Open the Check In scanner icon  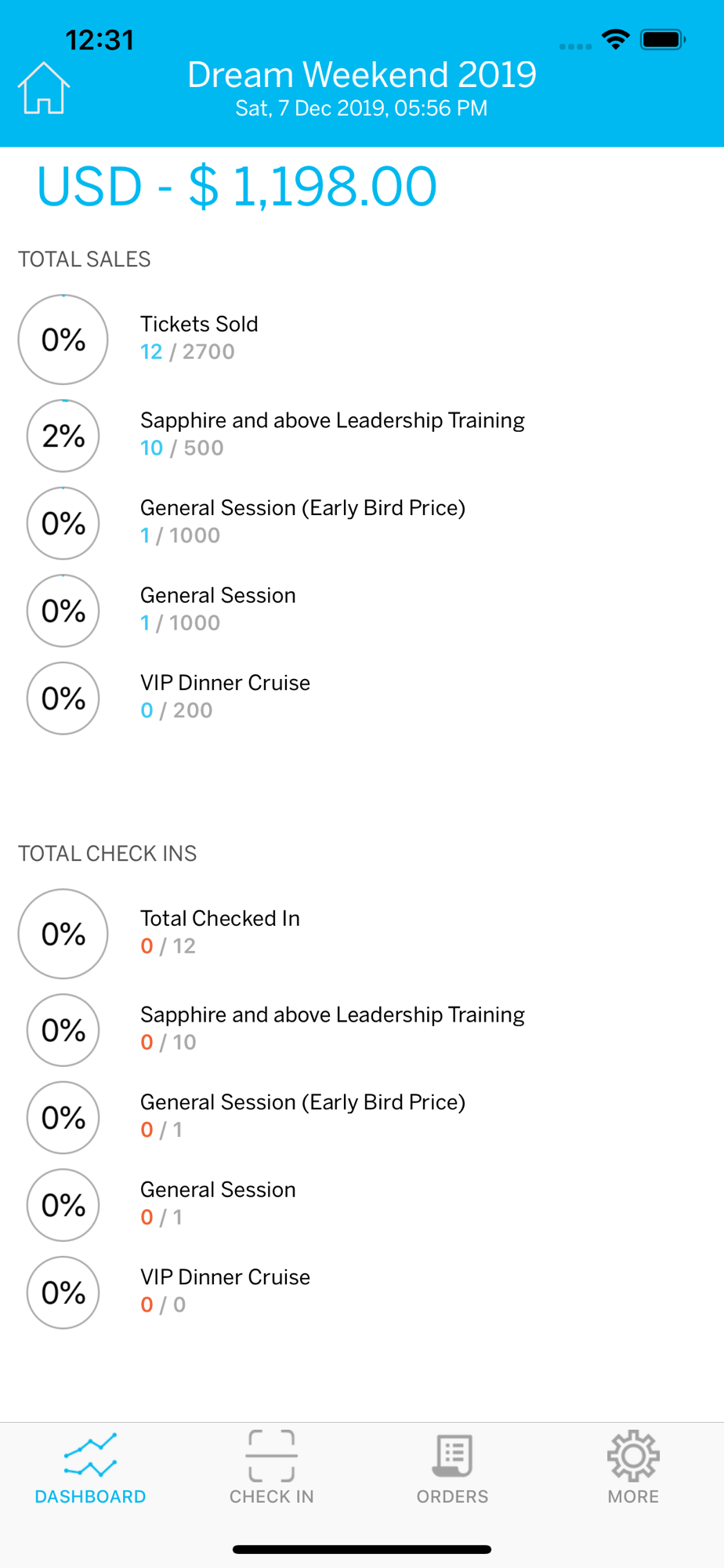pyautogui.click(x=271, y=1455)
